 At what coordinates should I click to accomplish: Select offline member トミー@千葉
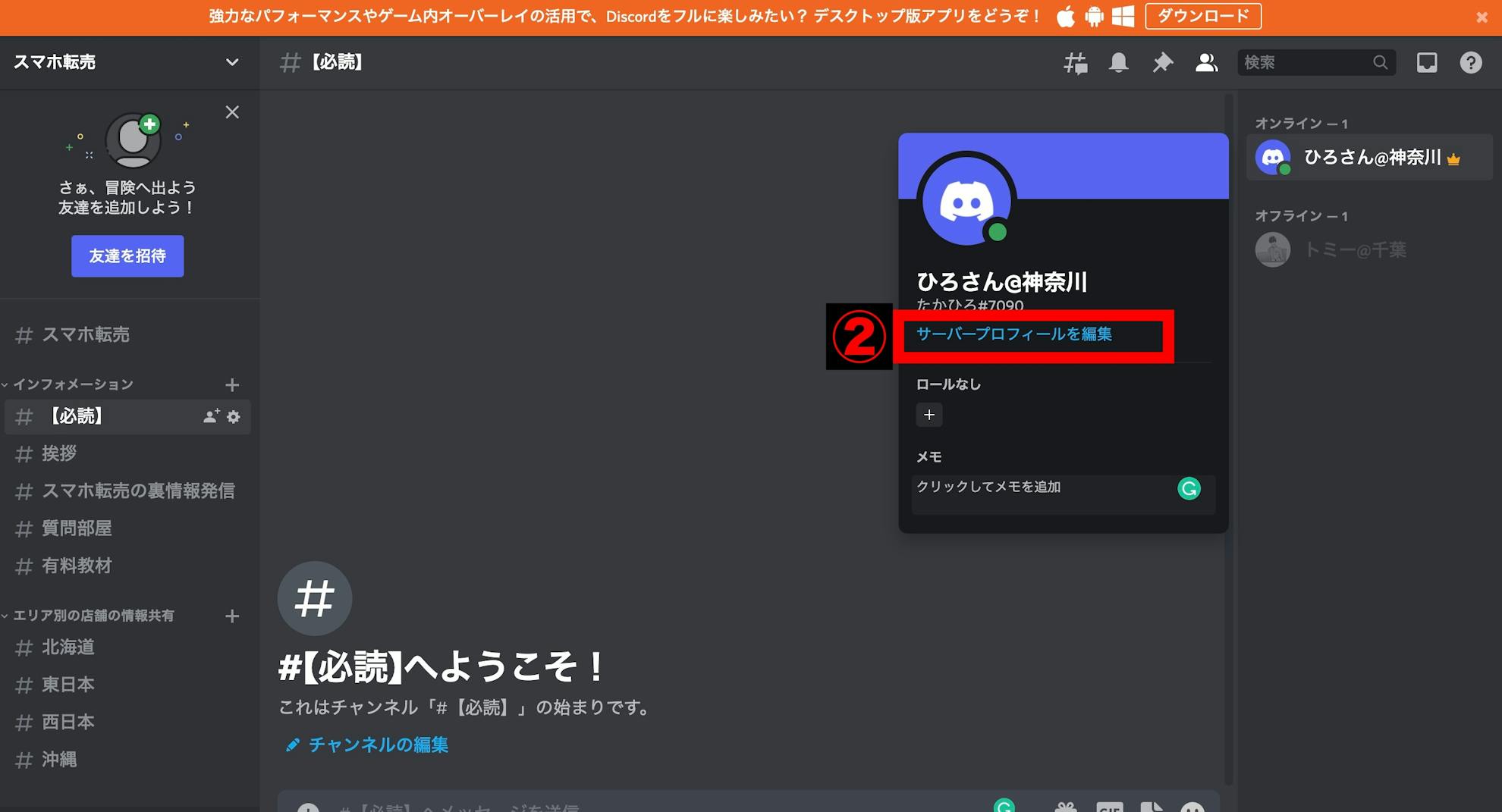(1369, 249)
